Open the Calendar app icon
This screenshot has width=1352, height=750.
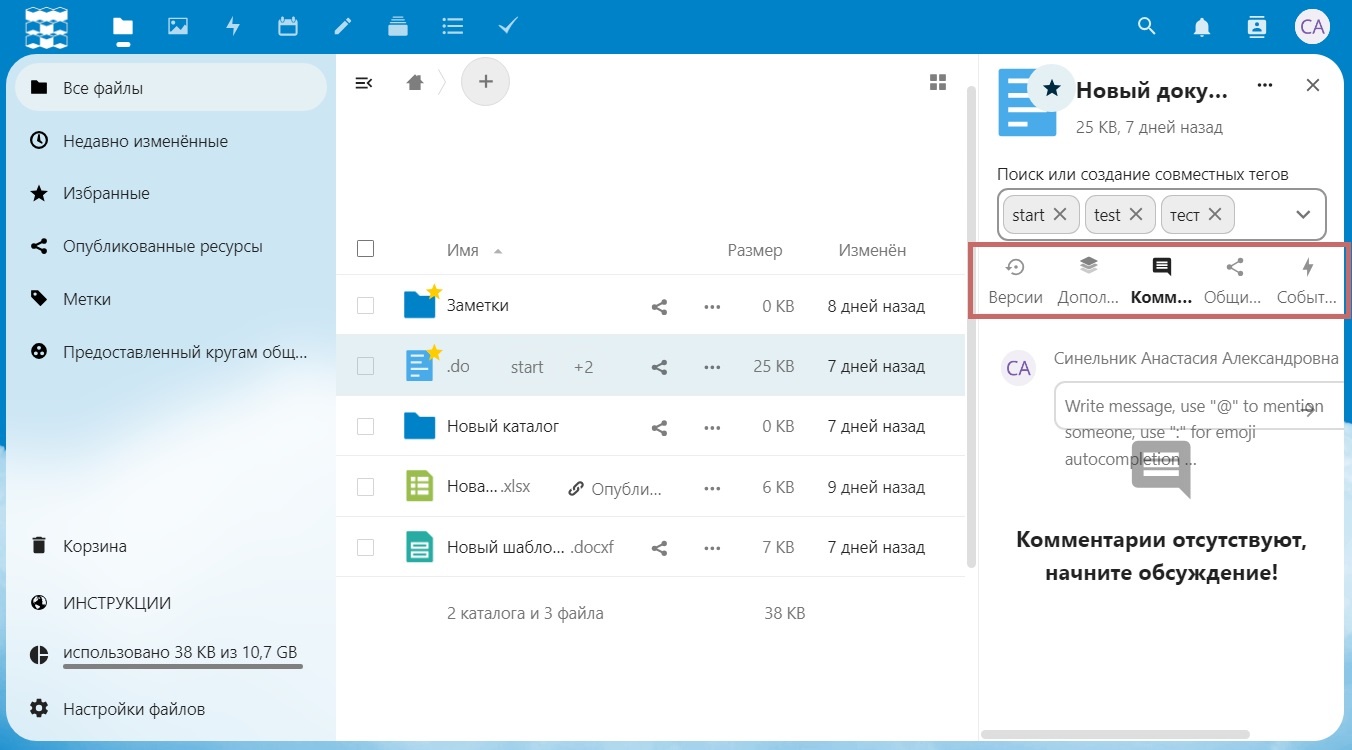(x=288, y=27)
